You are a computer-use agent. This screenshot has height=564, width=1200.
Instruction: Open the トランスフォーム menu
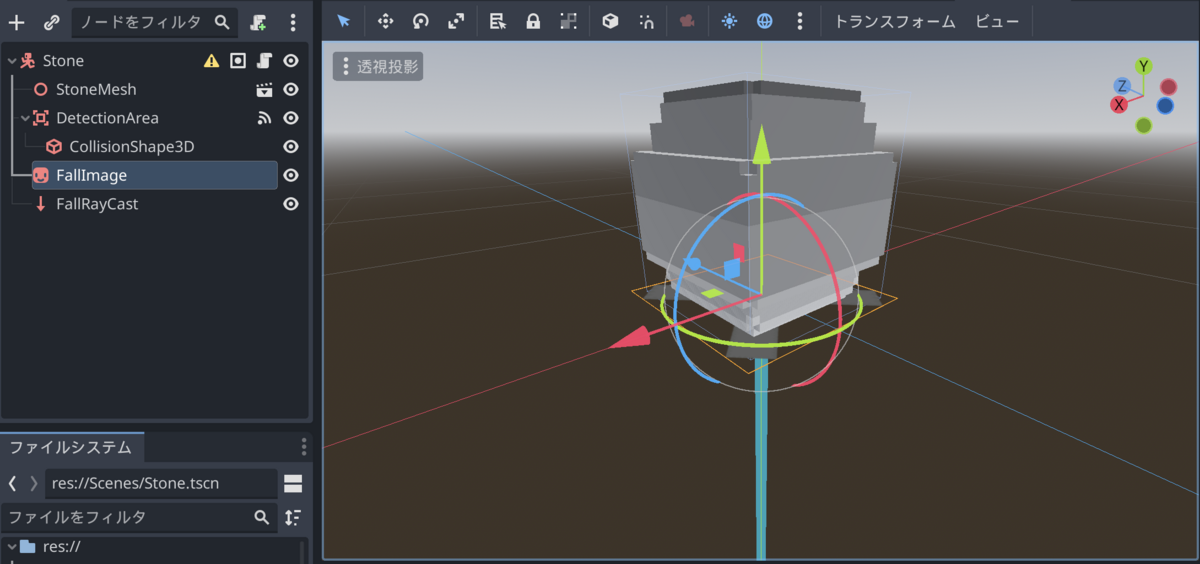click(895, 21)
